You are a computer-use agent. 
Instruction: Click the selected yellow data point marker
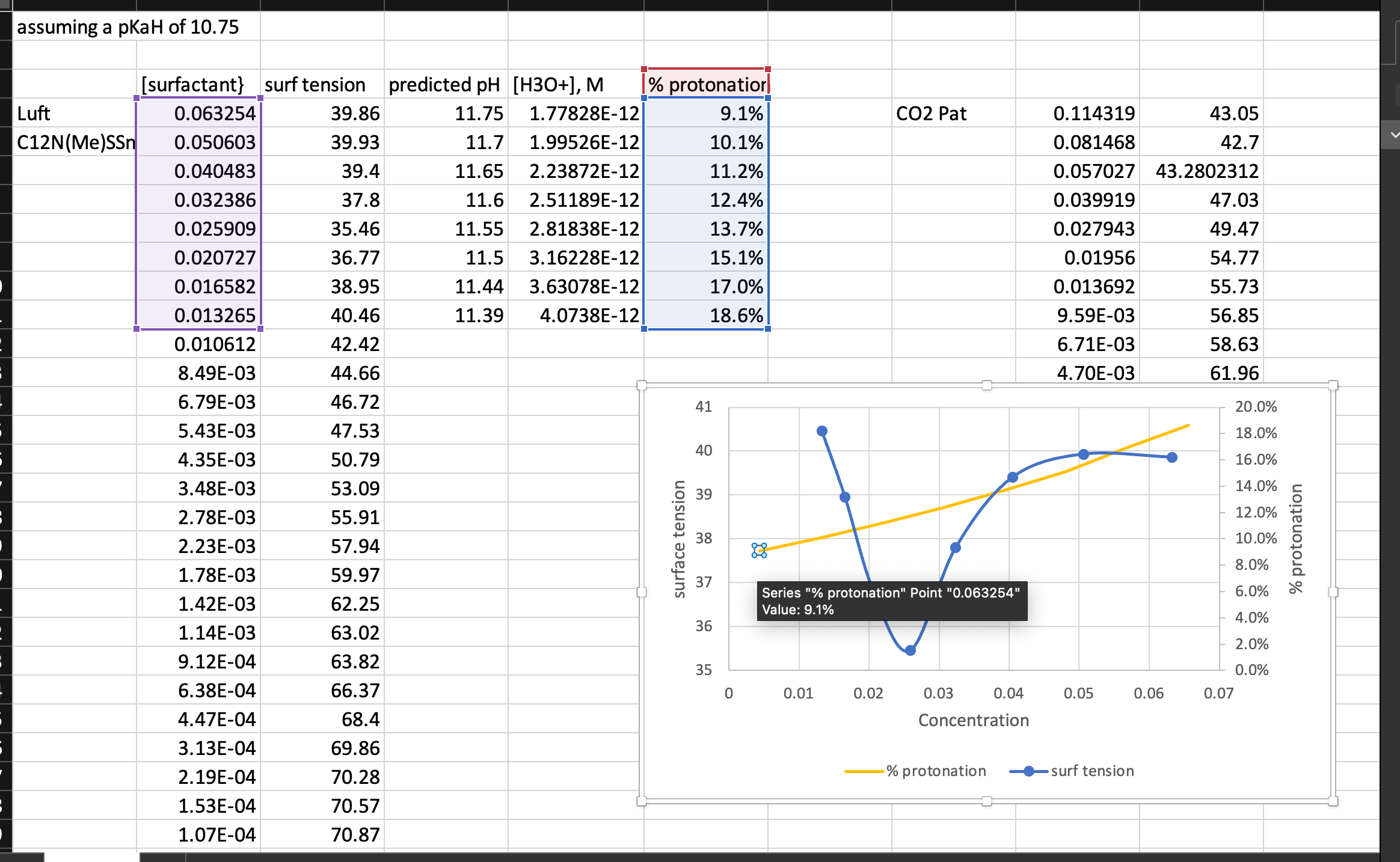(x=759, y=550)
